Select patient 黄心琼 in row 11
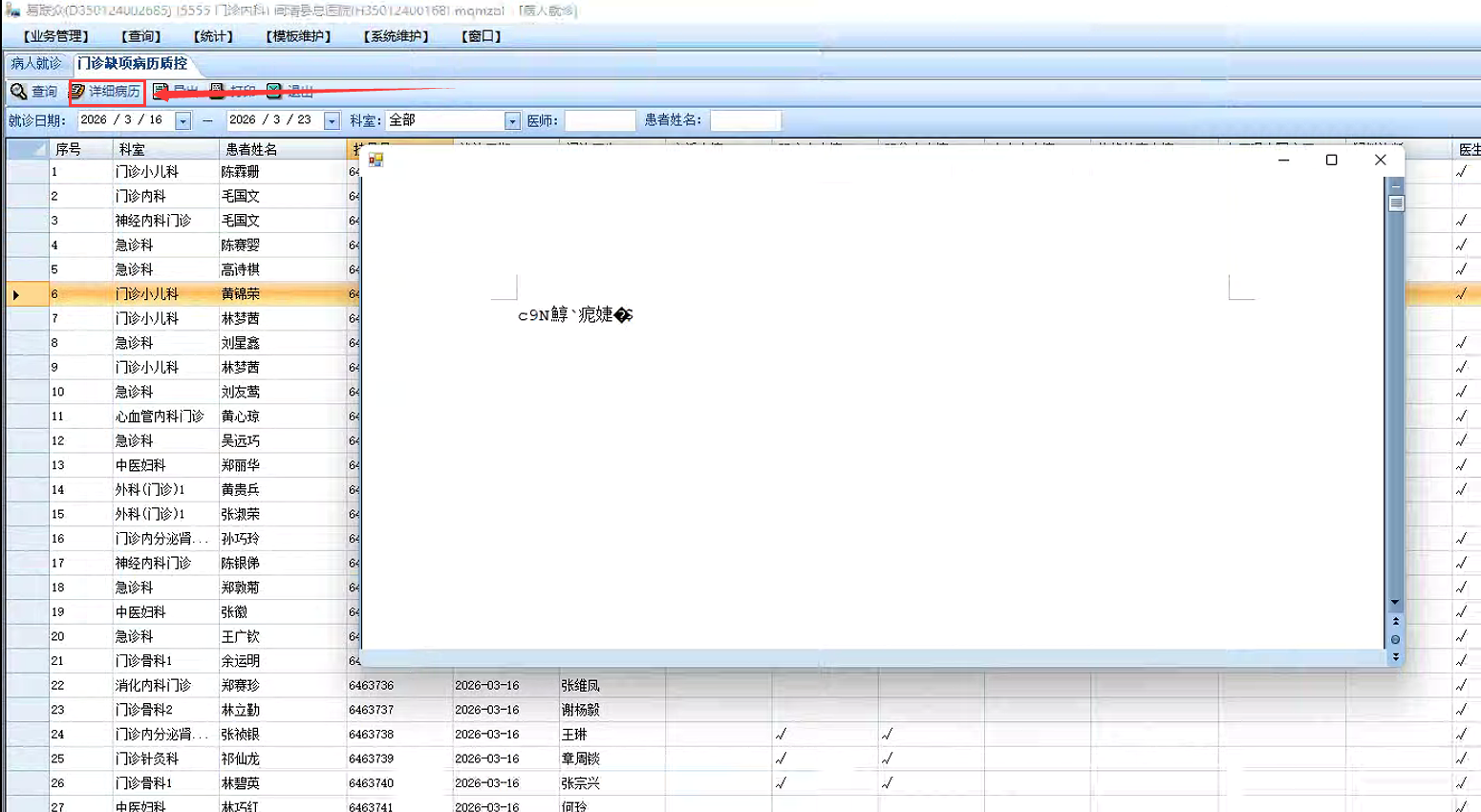The height and width of the screenshot is (812, 1481). [240, 417]
